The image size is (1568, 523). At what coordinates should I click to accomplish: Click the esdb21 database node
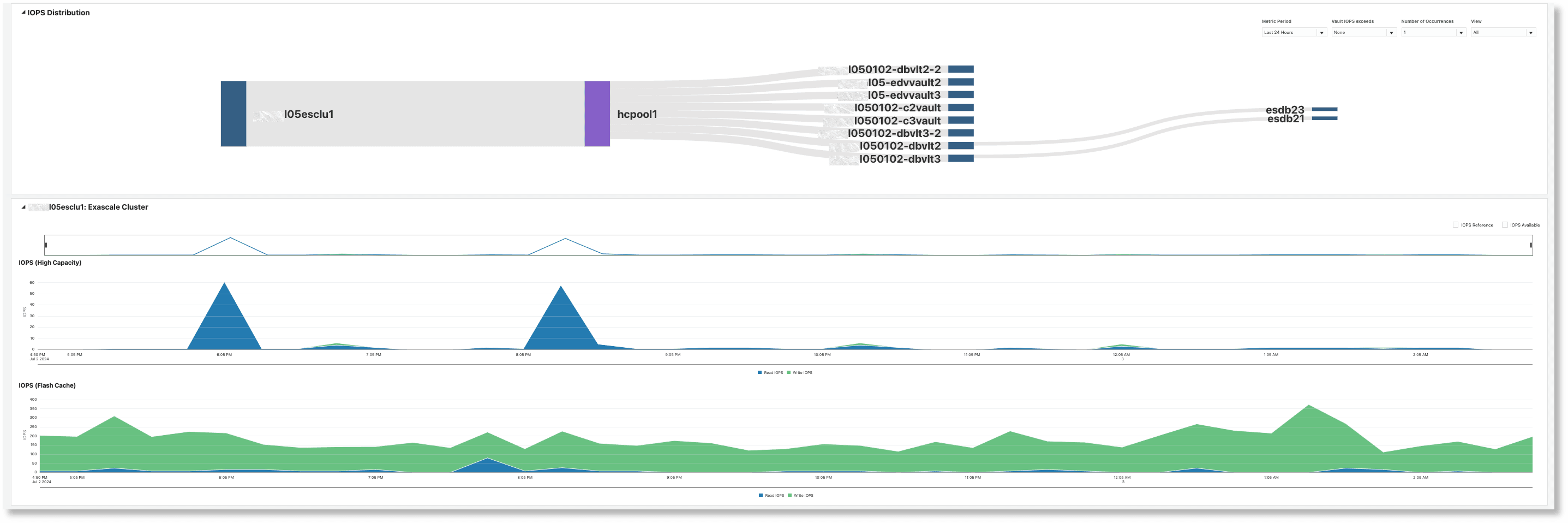pos(1324,120)
